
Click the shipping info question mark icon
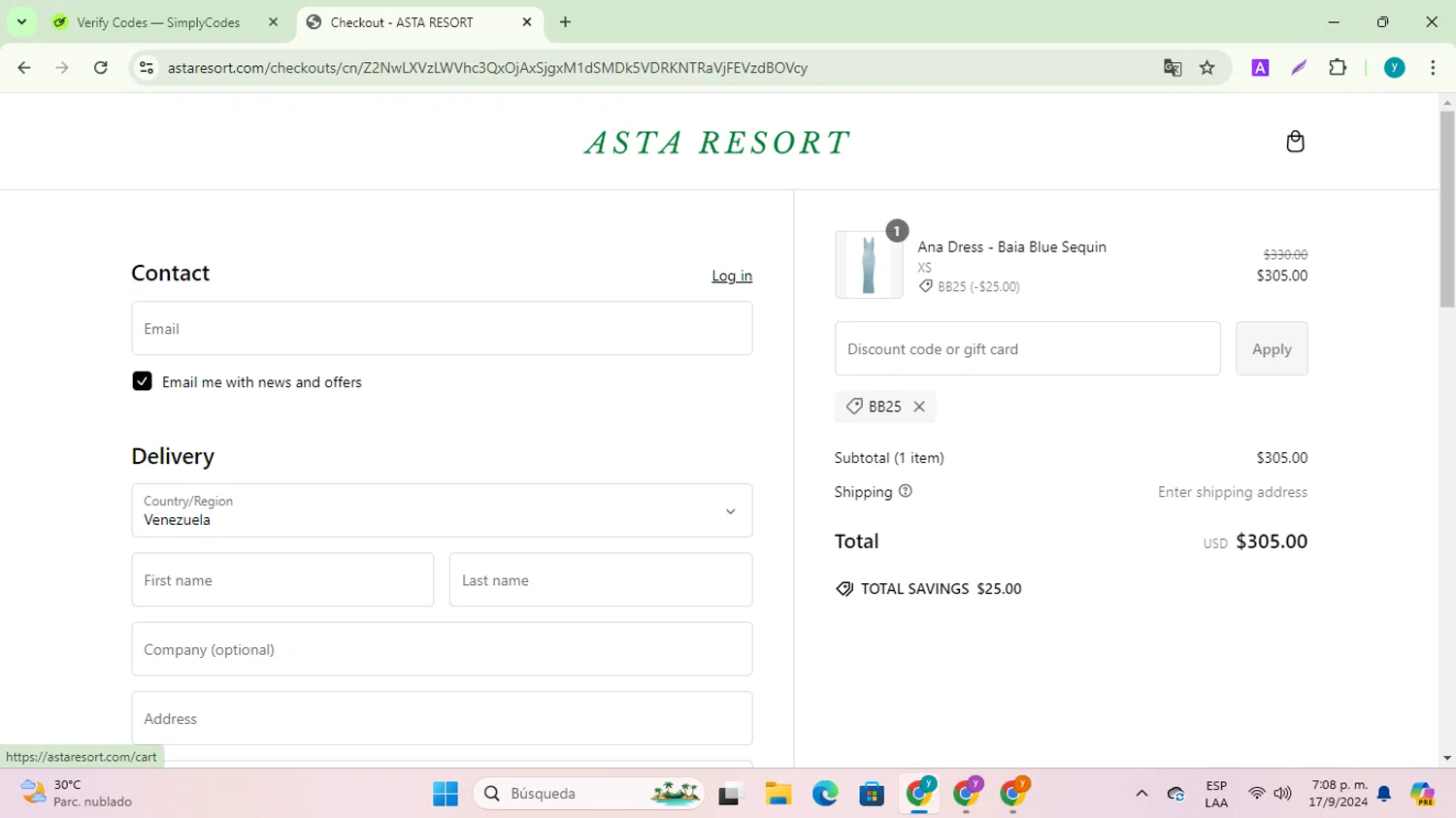(x=906, y=491)
